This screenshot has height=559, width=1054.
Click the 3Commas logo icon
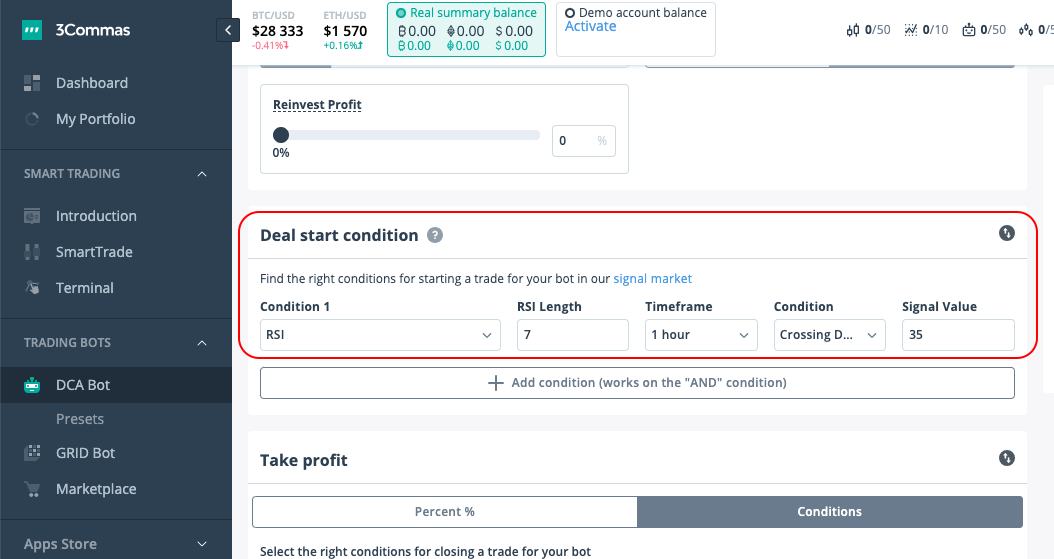(x=32, y=31)
